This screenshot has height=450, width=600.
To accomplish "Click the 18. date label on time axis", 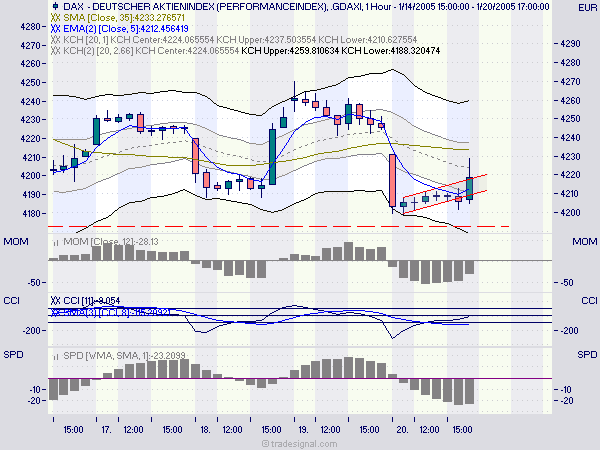I will point(205,430).
